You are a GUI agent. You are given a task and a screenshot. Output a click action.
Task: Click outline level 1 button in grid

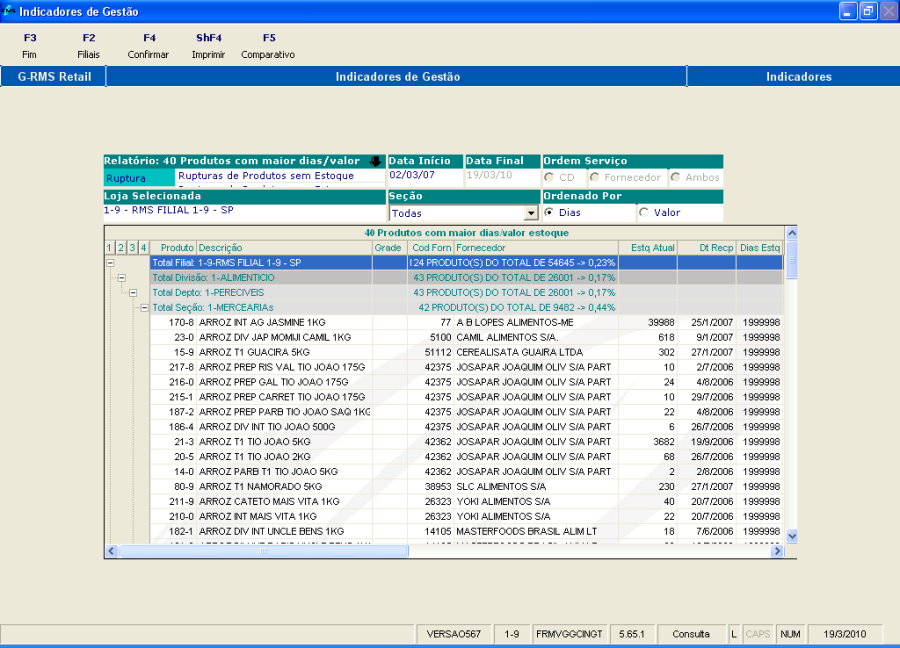(x=109, y=248)
